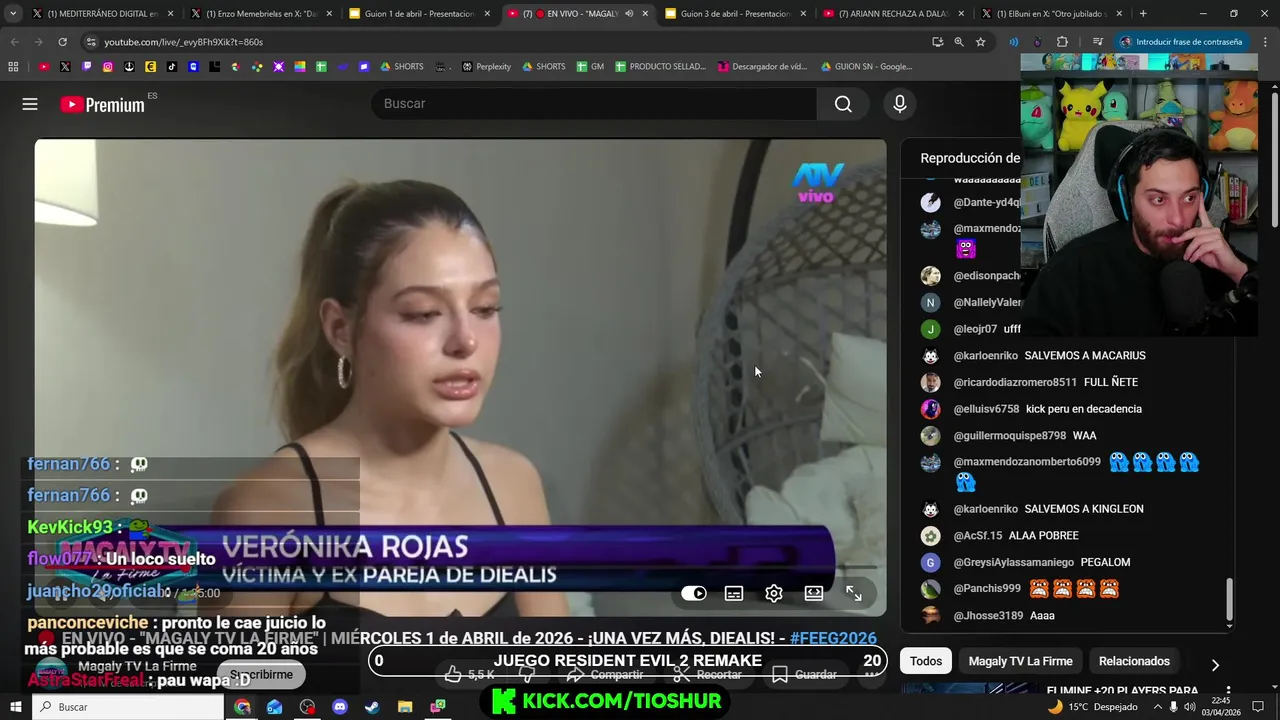Open the Windows Start menu
Image resolution: width=1280 pixels, height=720 pixels.
[x=15, y=707]
